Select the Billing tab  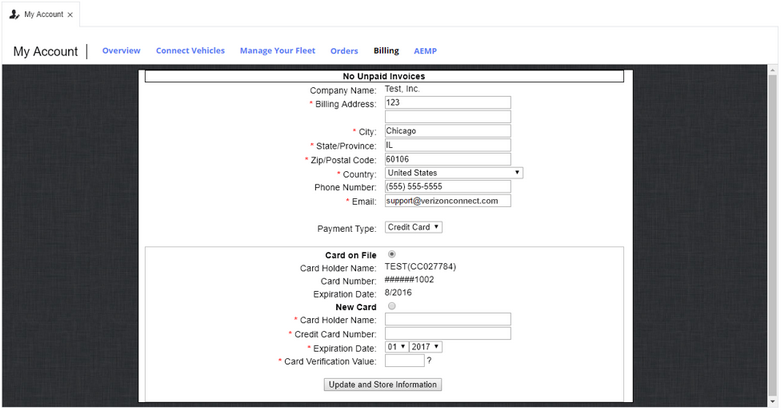386,51
